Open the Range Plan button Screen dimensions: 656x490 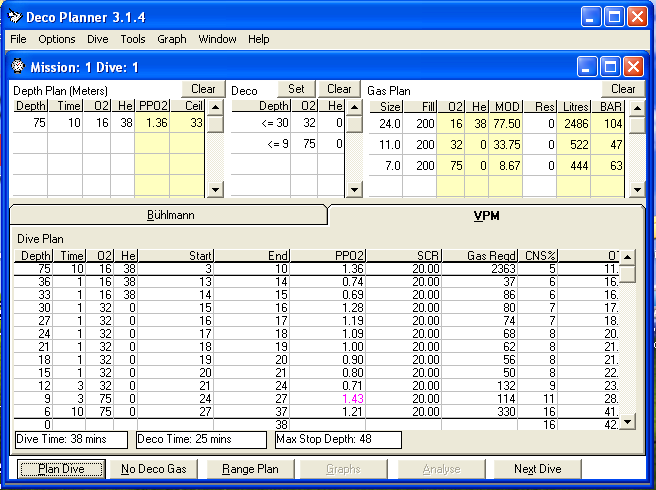click(x=250, y=469)
